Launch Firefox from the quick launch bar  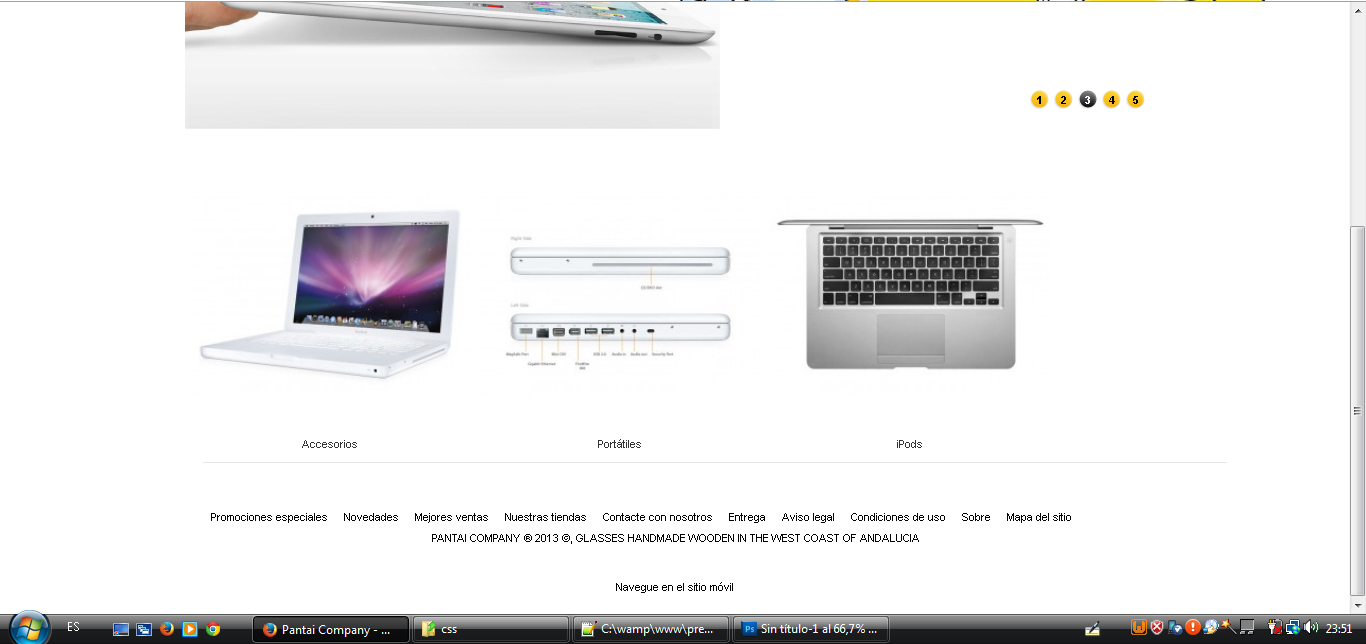coord(167,629)
